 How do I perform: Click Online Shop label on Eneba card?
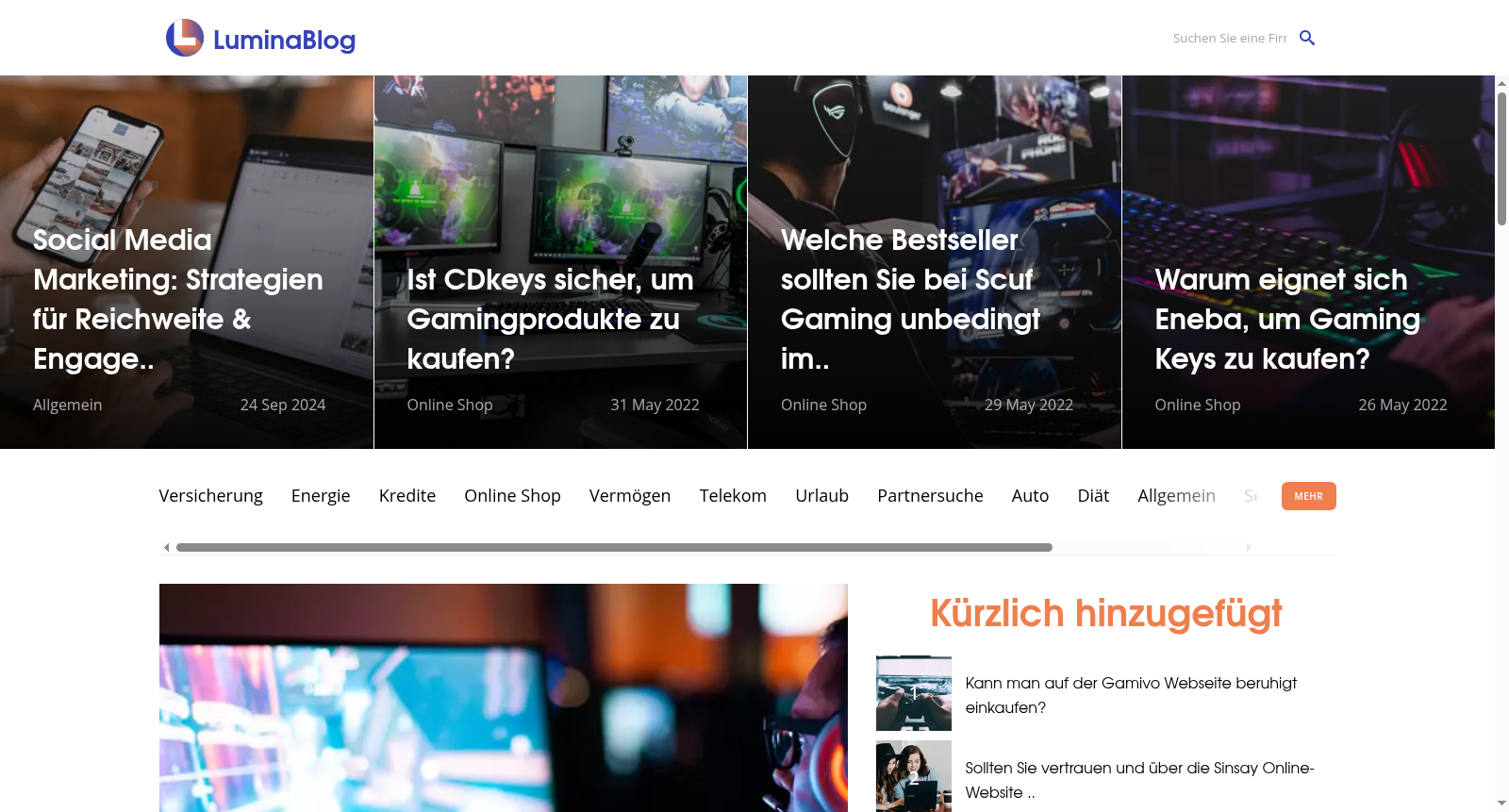(x=1198, y=405)
